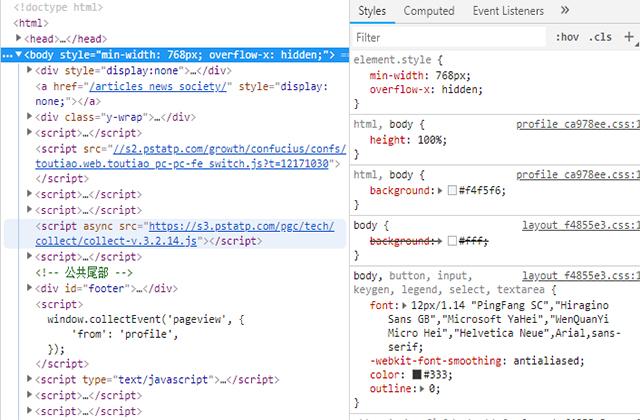The width and height of the screenshot is (640, 420).
Task: Open the Event Listeners tab
Action: point(508,11)
